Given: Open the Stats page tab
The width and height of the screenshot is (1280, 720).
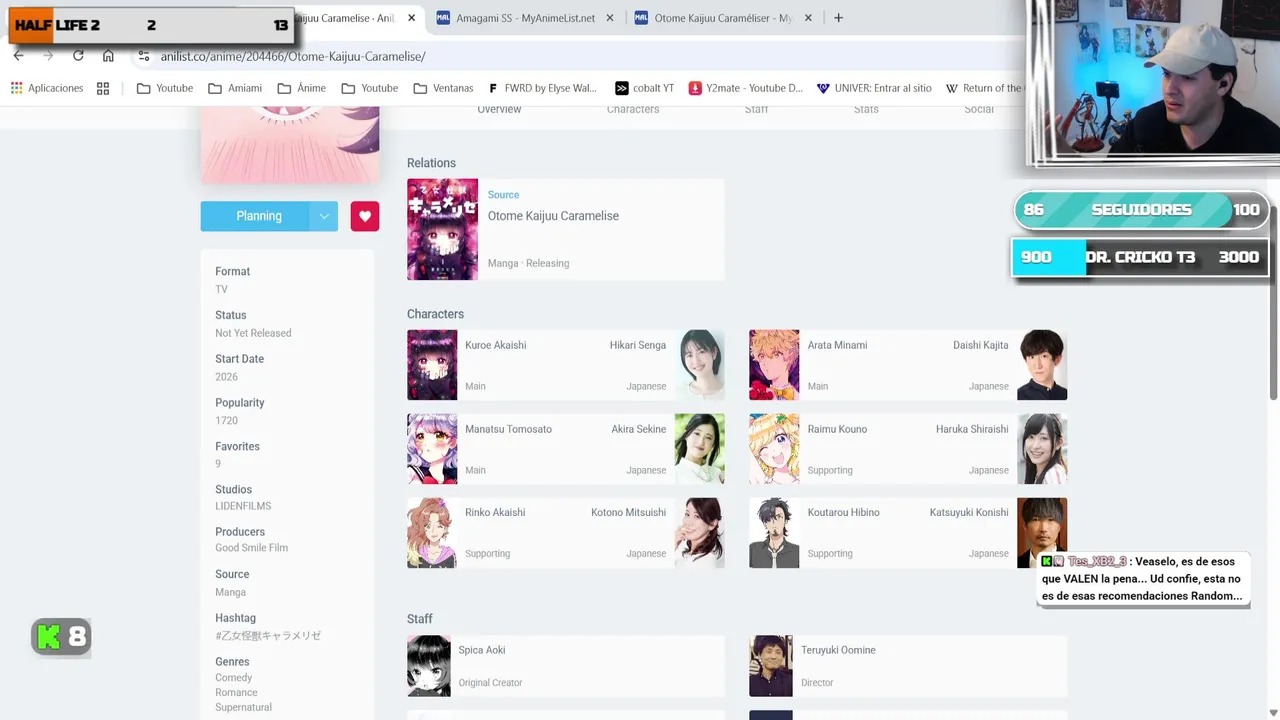Looking at the screenshot, I should coord(866,109).
